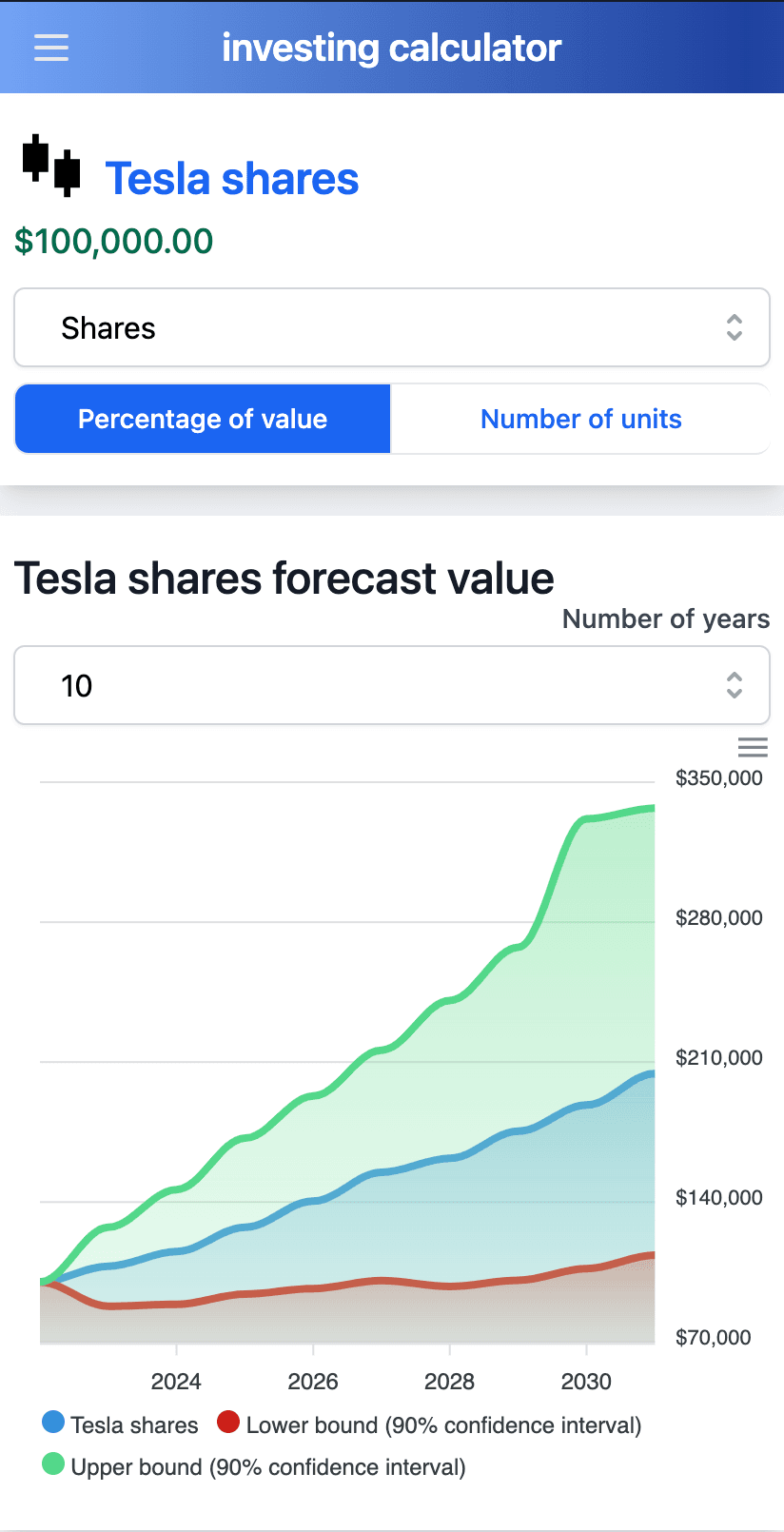This screenshot has width=784, height=1532.
Task: Click the up-down arrows on years selector
Action: (734, 685)
